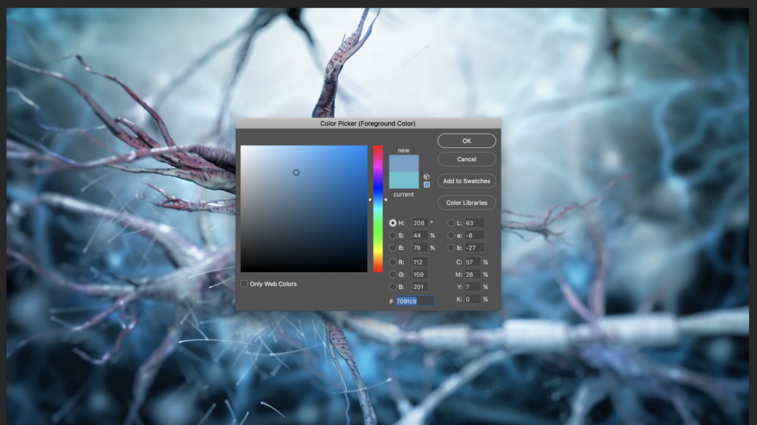Click the H field showing 208

point(420,223)
